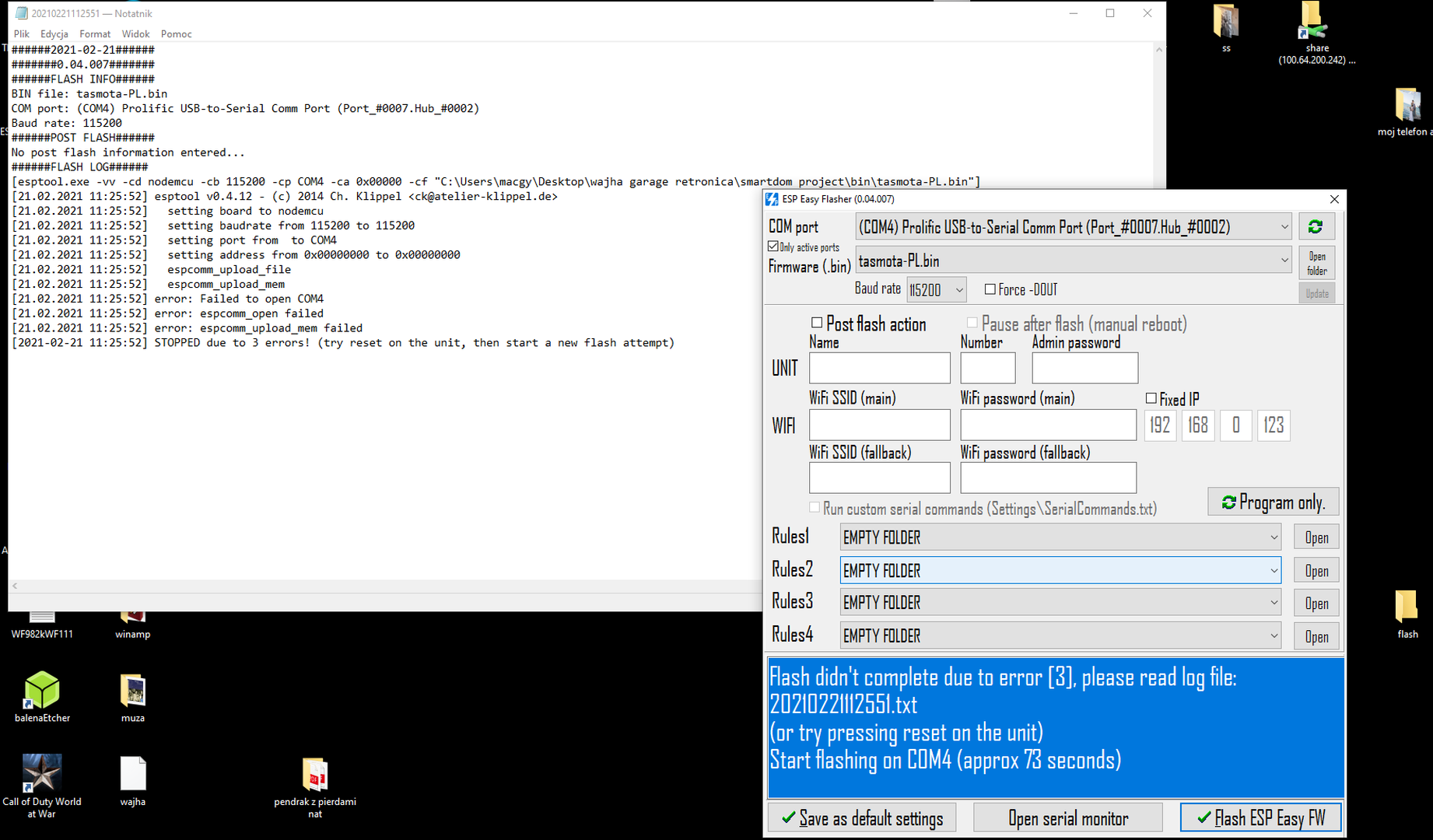
Task: Enable the Post flash action checkbox
Action: [817, 323]
